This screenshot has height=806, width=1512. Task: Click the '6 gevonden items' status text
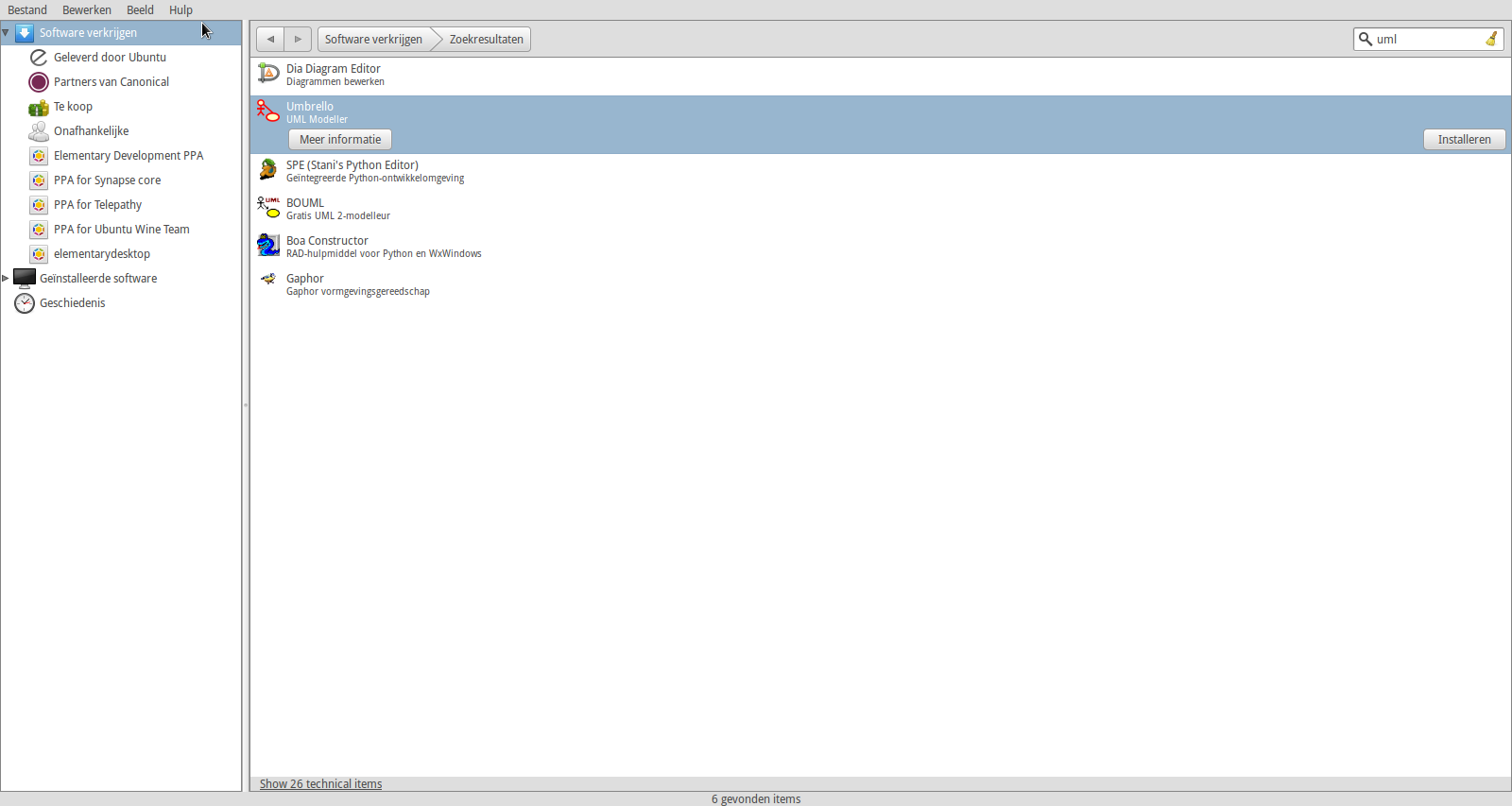[x=756, y=799]
